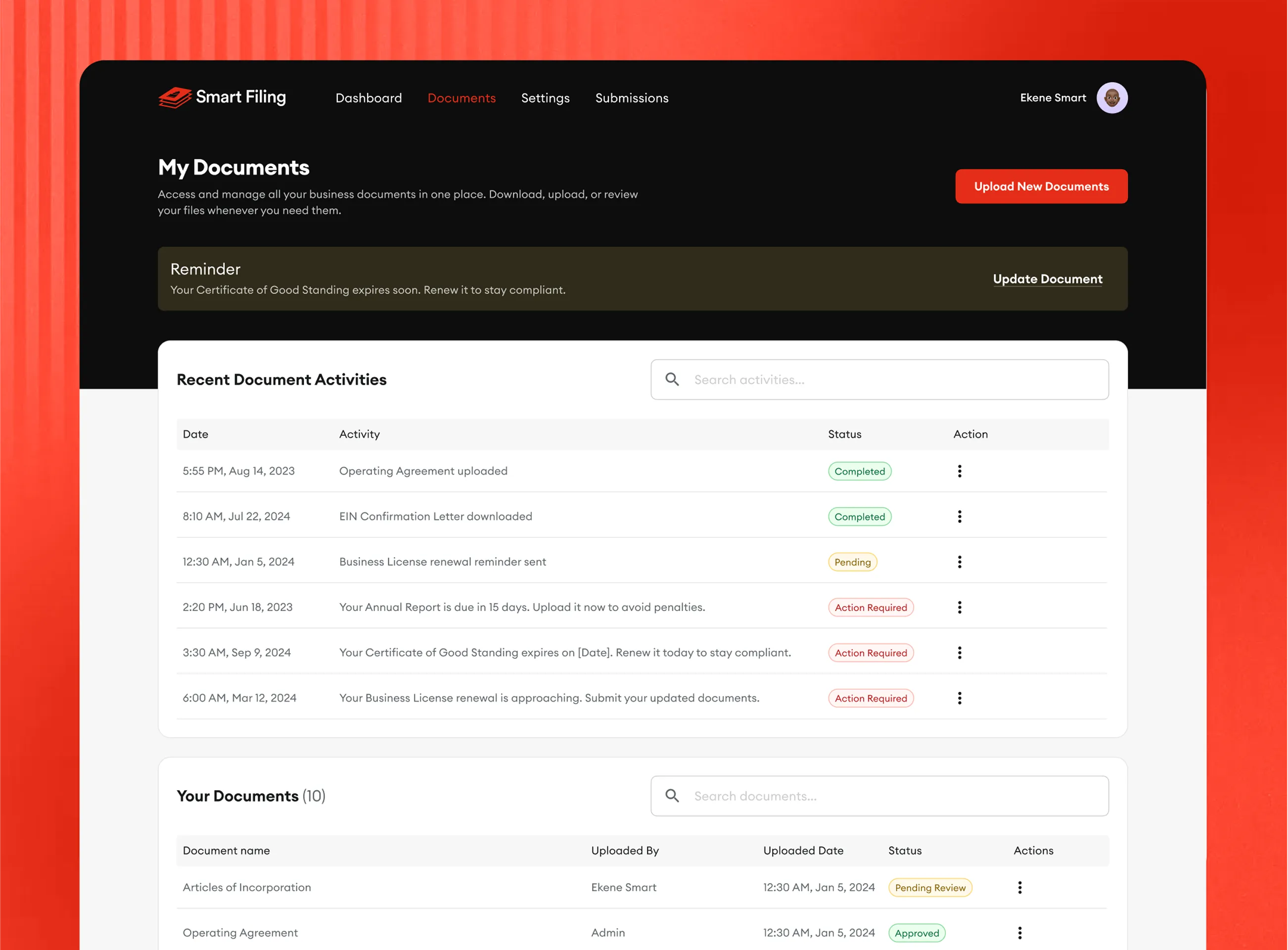Open actions dropdown for Articles of Incorporation
Viewport: 1288px width, 950px height.
[x=1019, y=887]
